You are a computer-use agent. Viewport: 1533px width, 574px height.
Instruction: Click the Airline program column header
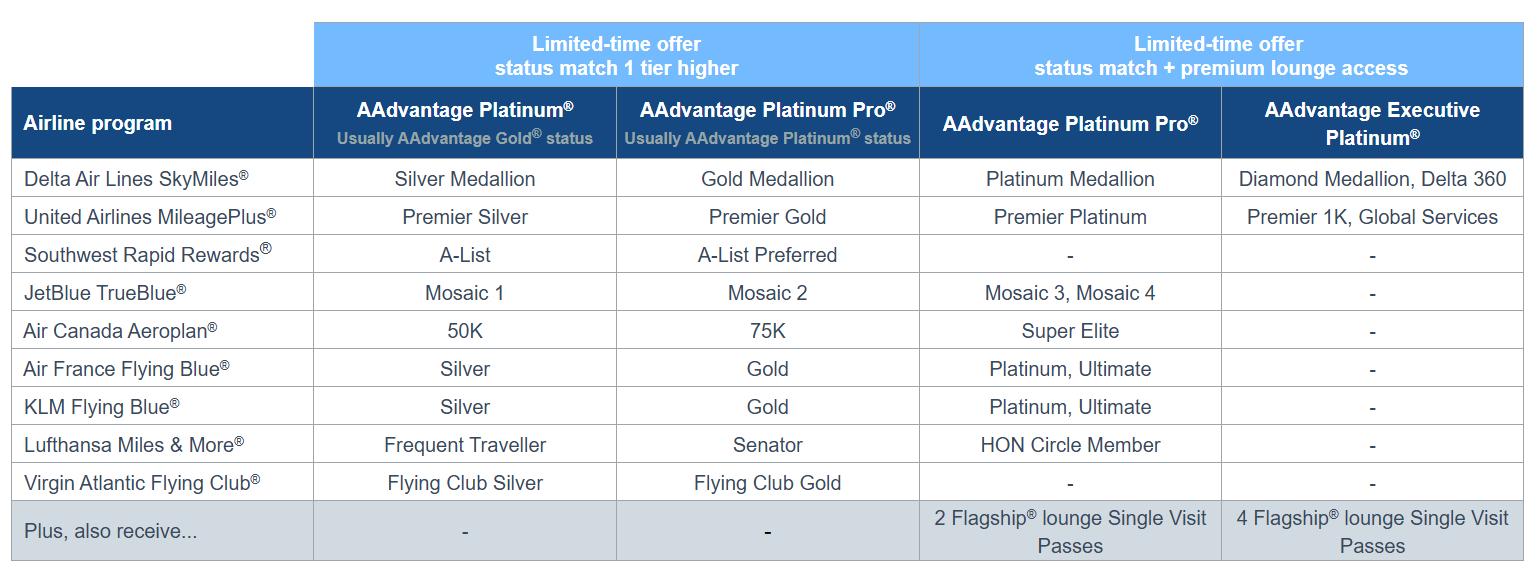click(98, 123)
